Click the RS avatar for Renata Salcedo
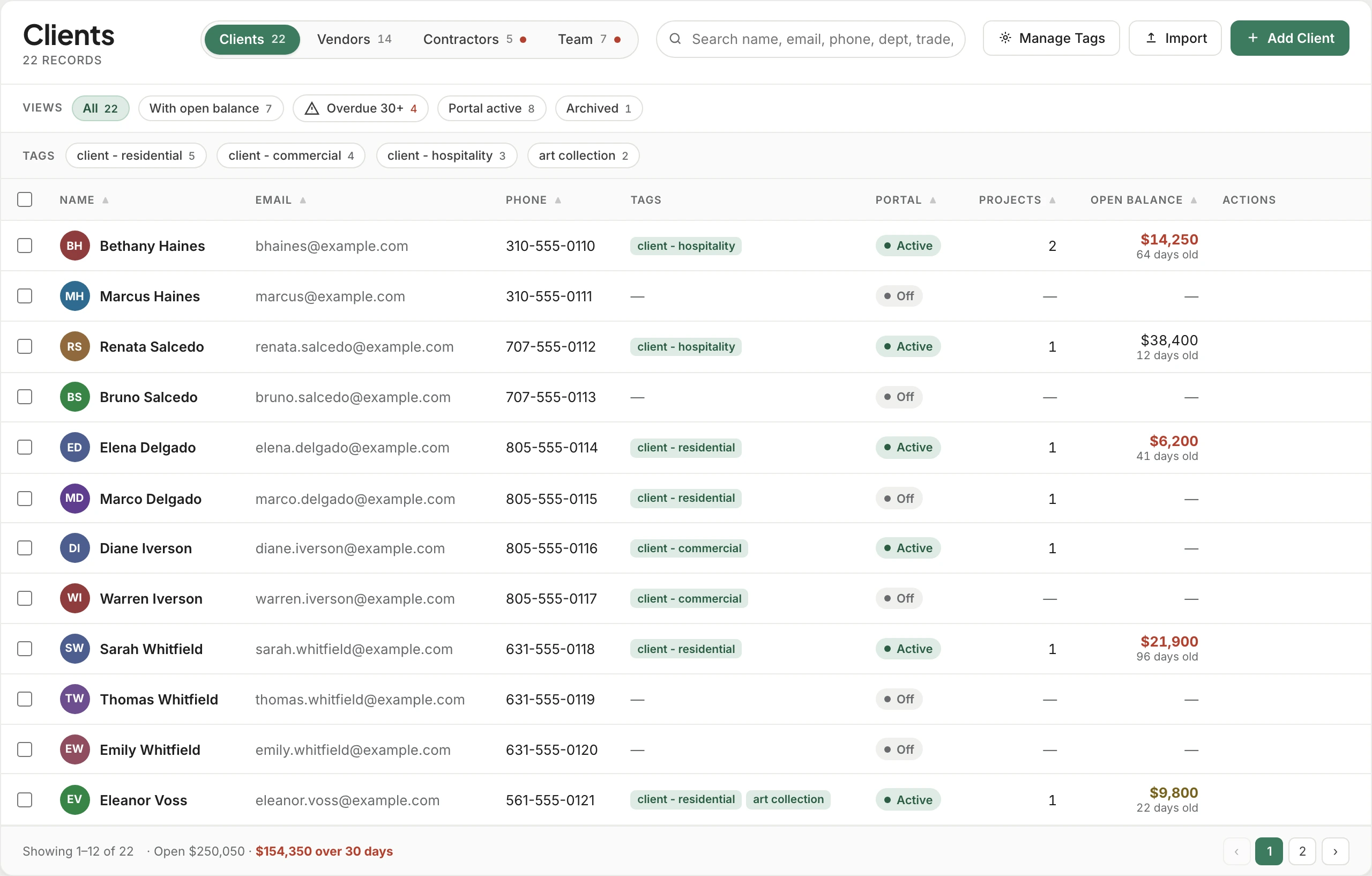The image size is (1372, 876). pyautogui.click(x=74, y=346)
